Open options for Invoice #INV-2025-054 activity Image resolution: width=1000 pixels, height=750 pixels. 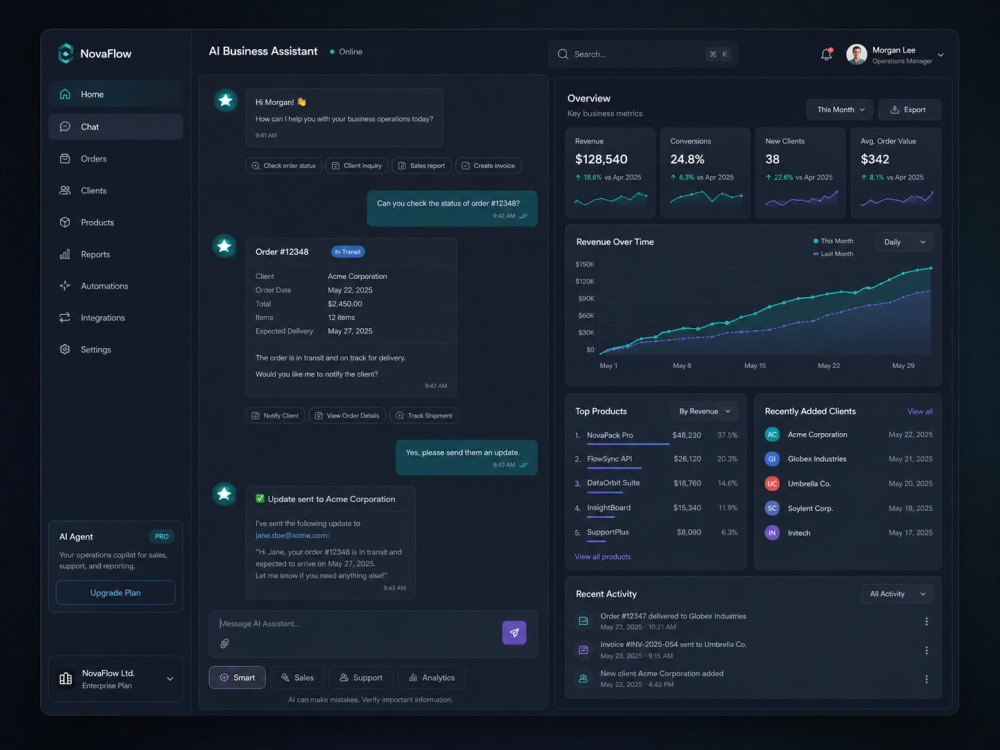click(926, 651)
